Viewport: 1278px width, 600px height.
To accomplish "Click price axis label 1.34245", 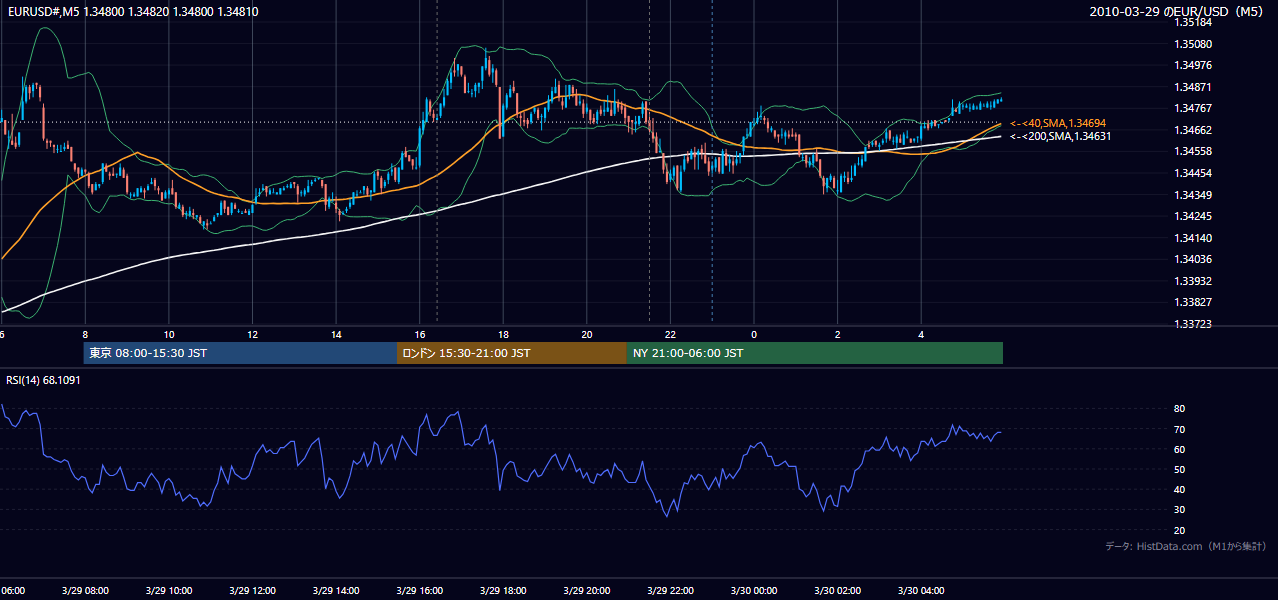I will [1193, 216].
